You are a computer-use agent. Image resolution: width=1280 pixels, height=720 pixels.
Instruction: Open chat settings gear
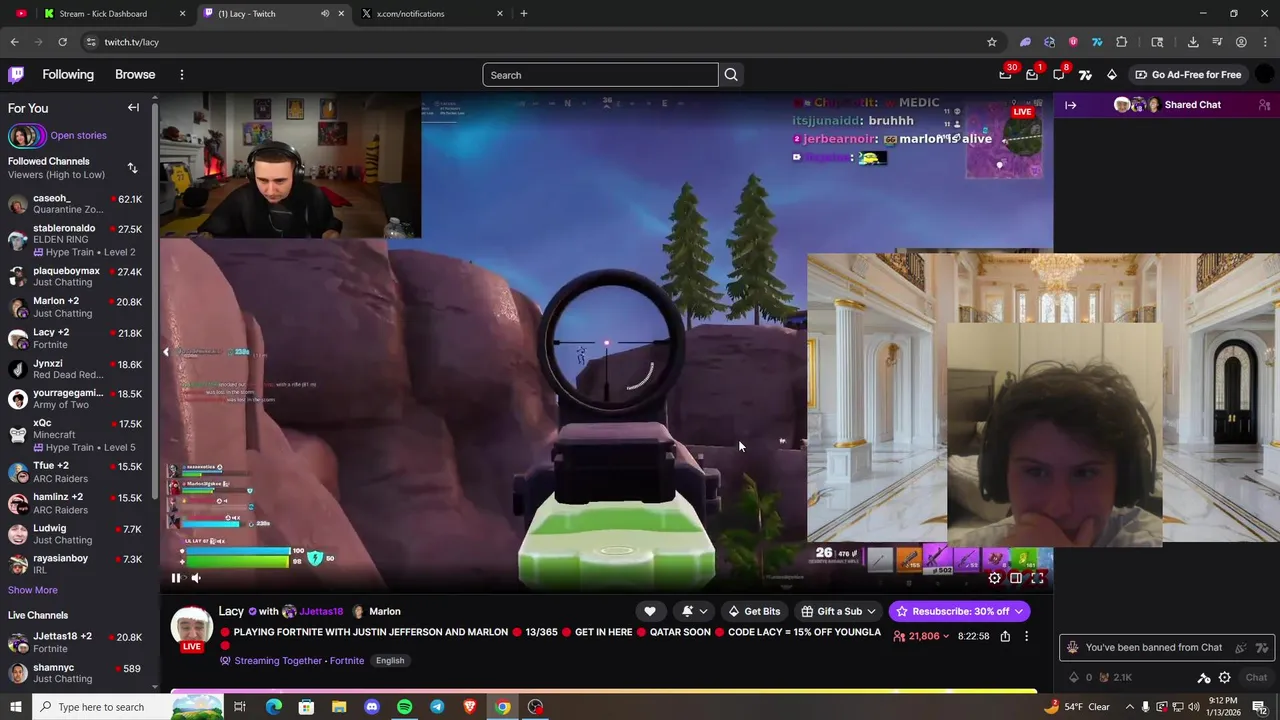(1224, 677)
